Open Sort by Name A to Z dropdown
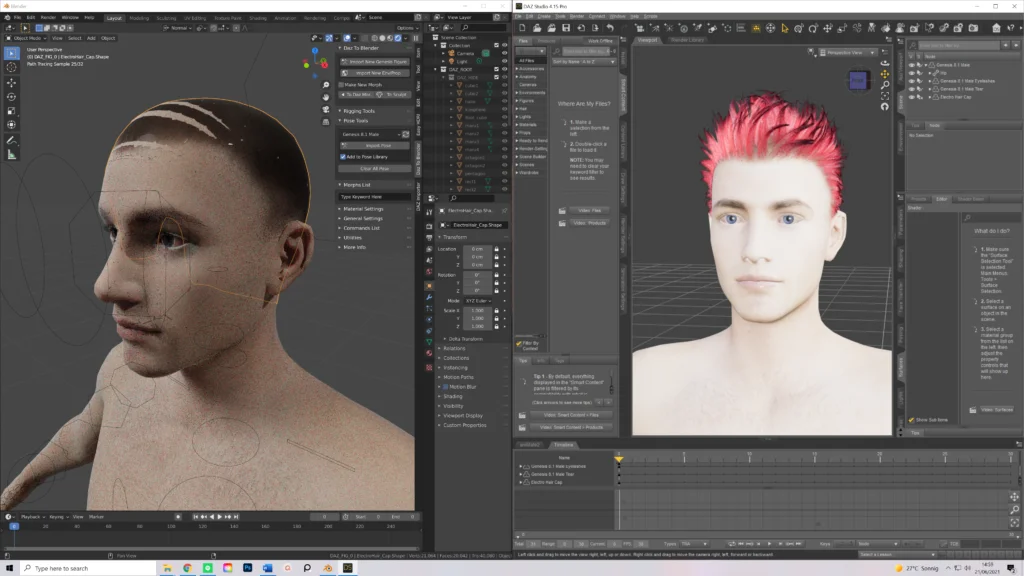The width and height of the screenshot is (1024, 576). [x=583, y=61]
